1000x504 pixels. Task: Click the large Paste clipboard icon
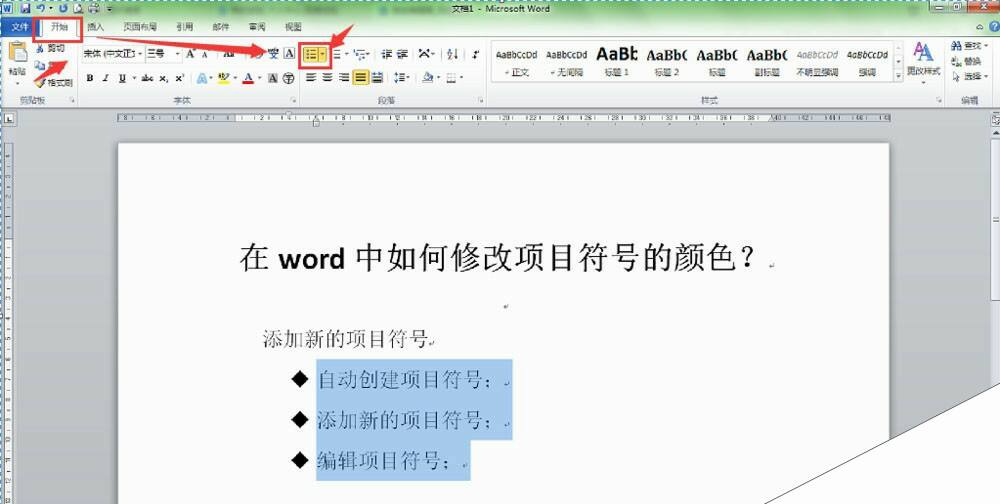coord(17,53)
